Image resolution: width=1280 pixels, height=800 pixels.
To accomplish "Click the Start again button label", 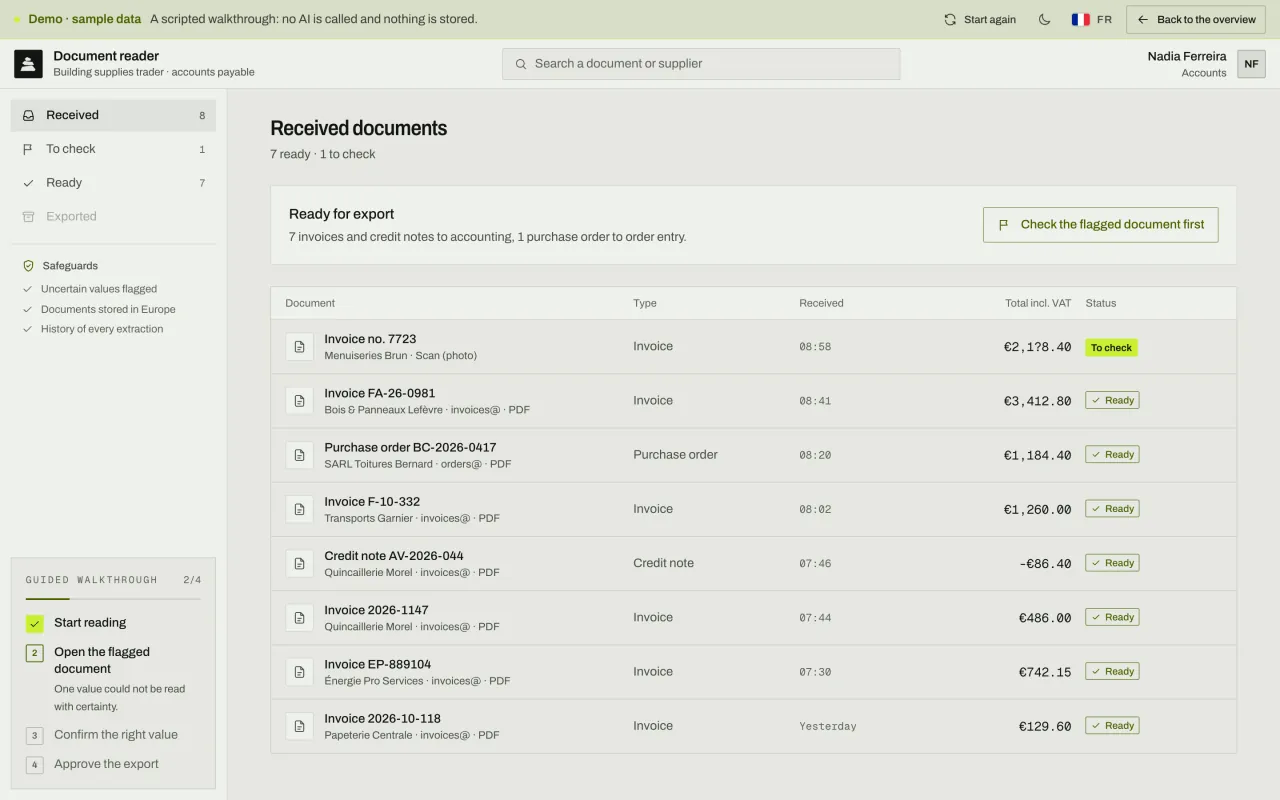I will click(990, 19).
